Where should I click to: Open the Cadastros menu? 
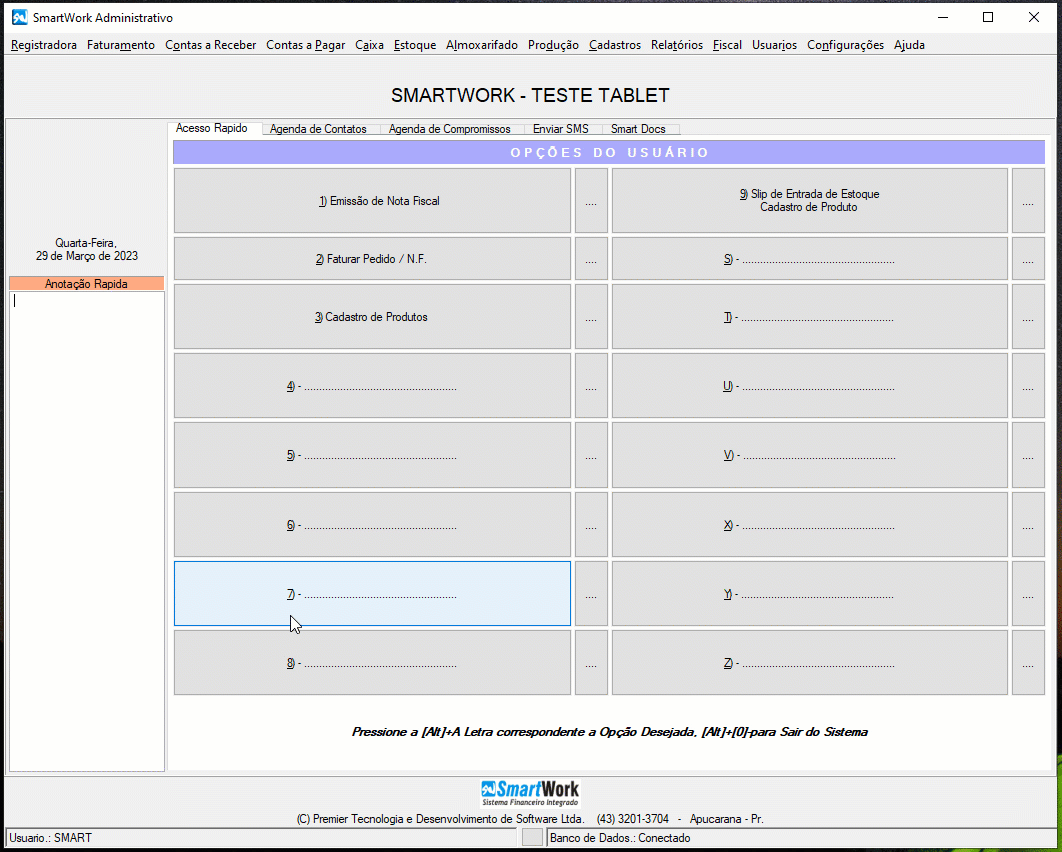(614, 45)
